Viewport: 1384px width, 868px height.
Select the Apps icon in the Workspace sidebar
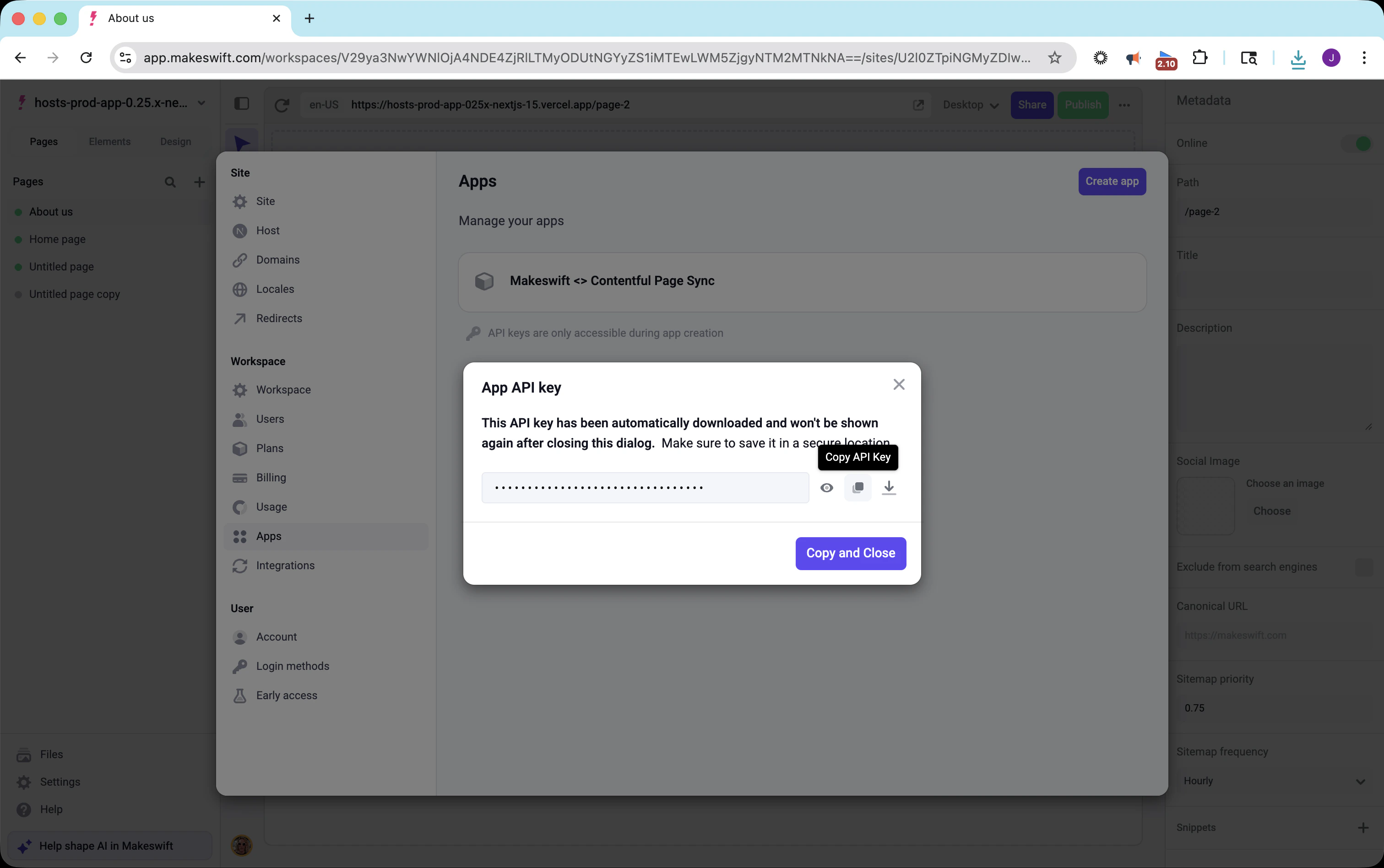[239, 536]
